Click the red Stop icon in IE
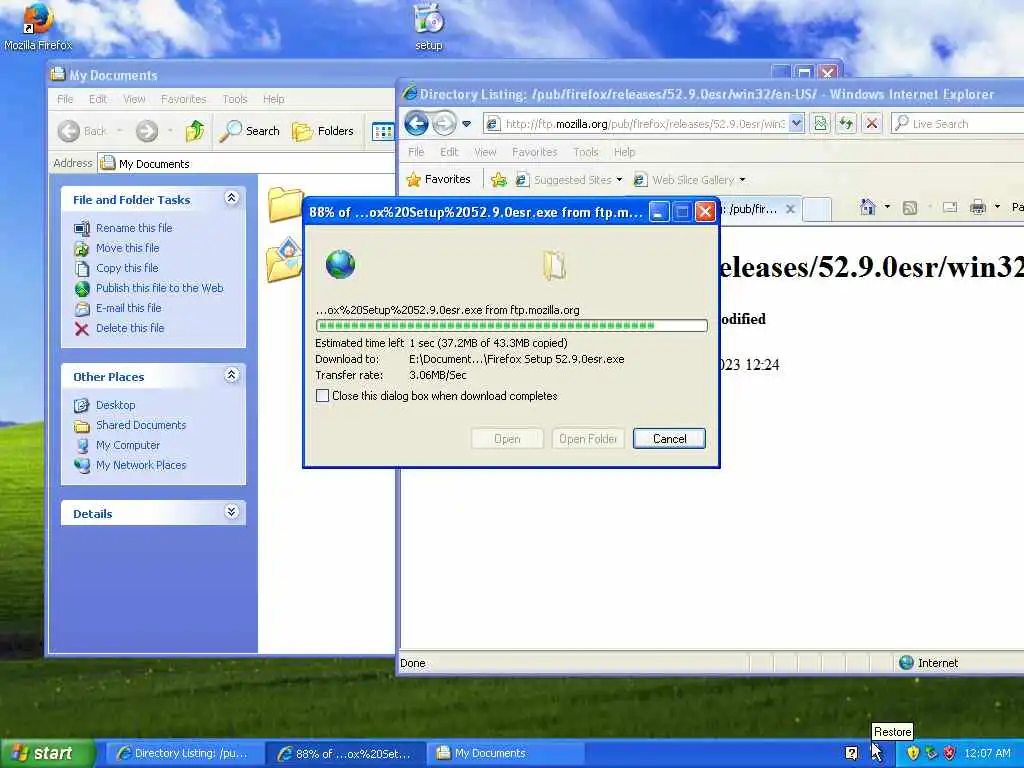Viewport: 1024px width, 768px height. coord(872,123)
